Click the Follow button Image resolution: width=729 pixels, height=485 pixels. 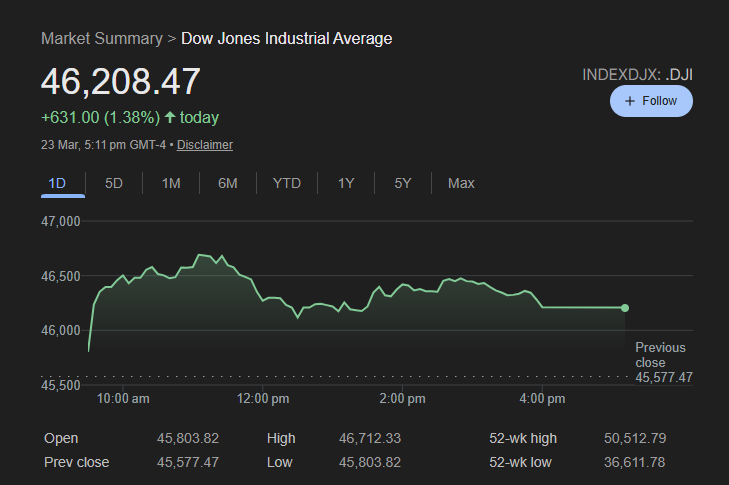[651, 101]
